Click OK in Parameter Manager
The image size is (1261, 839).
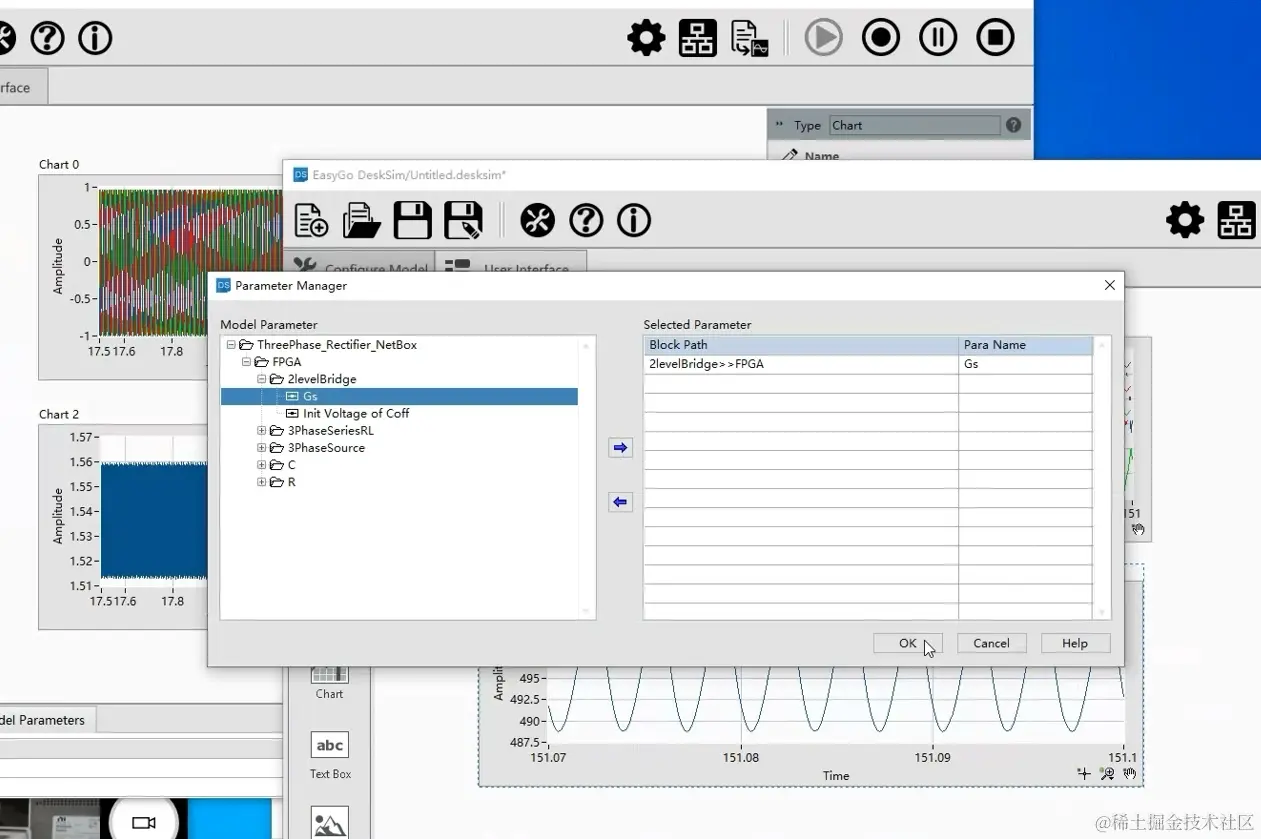click(x=907, y=643)
